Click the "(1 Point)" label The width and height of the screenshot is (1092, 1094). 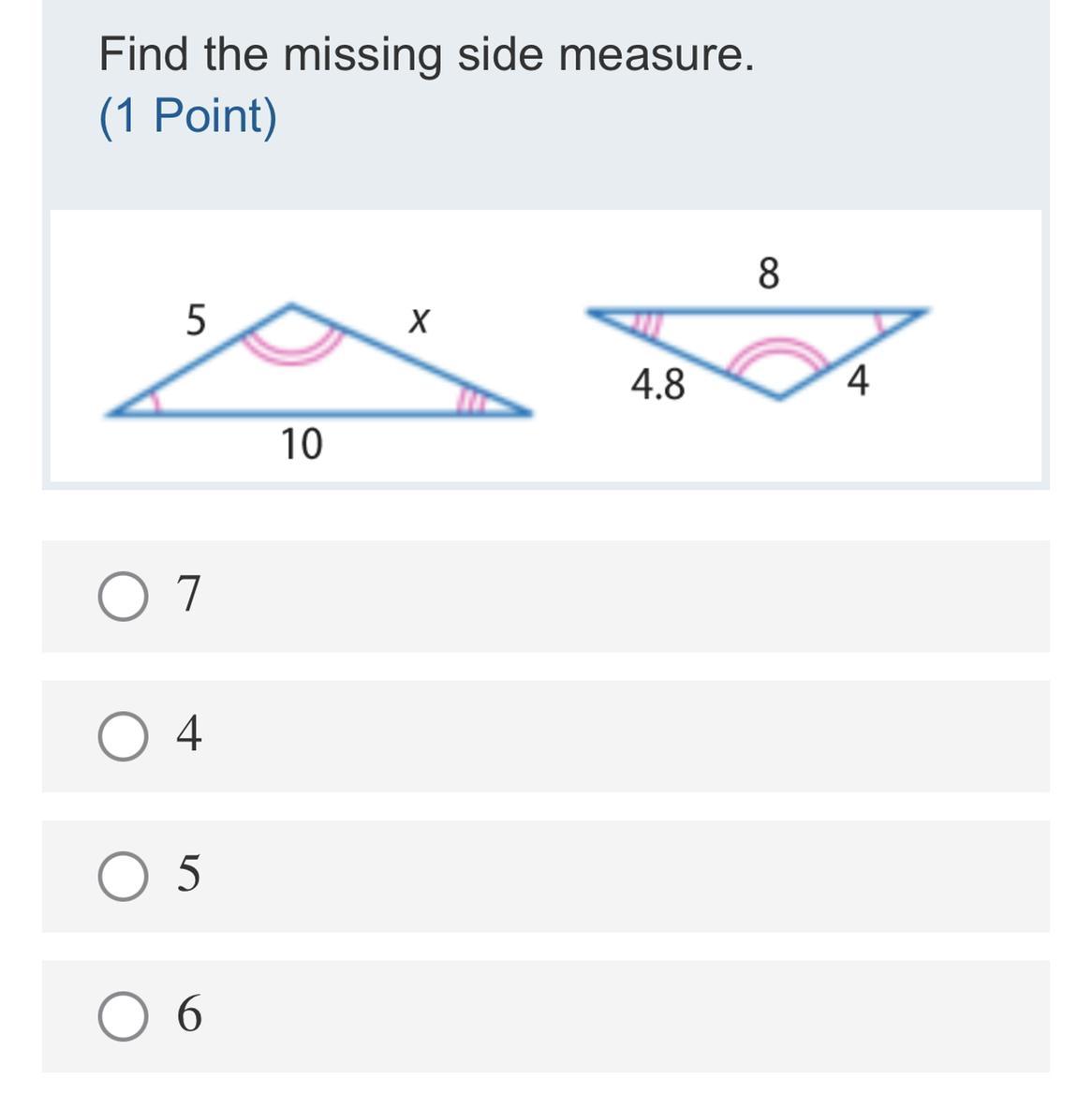[x=188, y=116]
